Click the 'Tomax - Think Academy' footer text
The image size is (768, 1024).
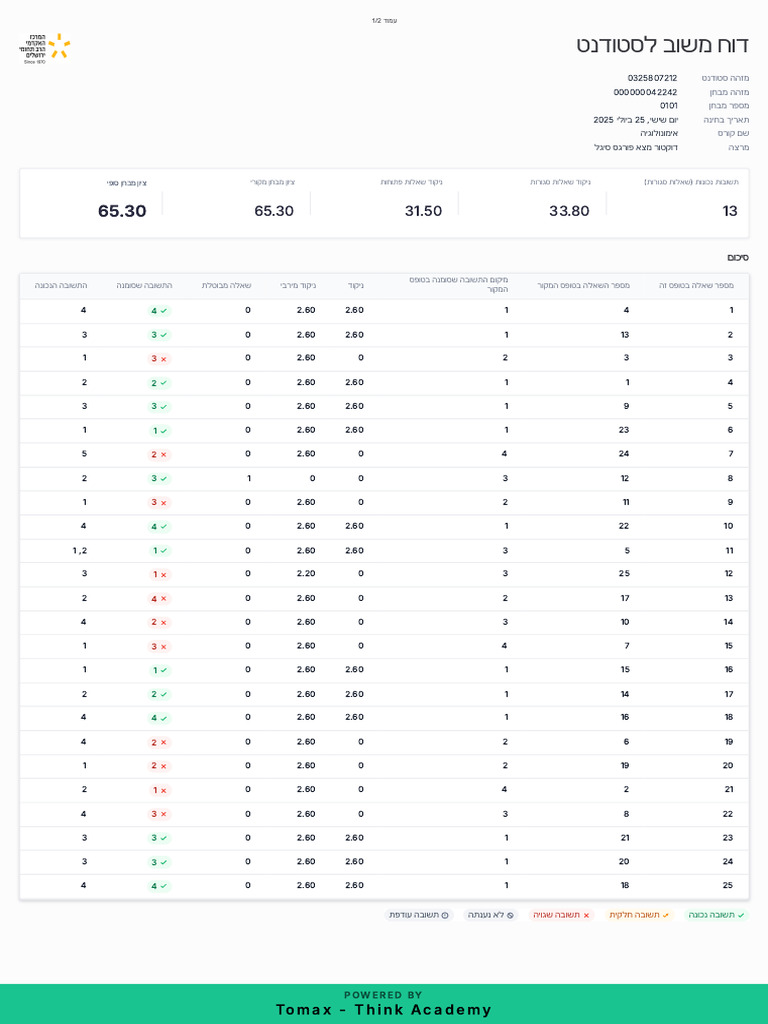coord(384,1010)
